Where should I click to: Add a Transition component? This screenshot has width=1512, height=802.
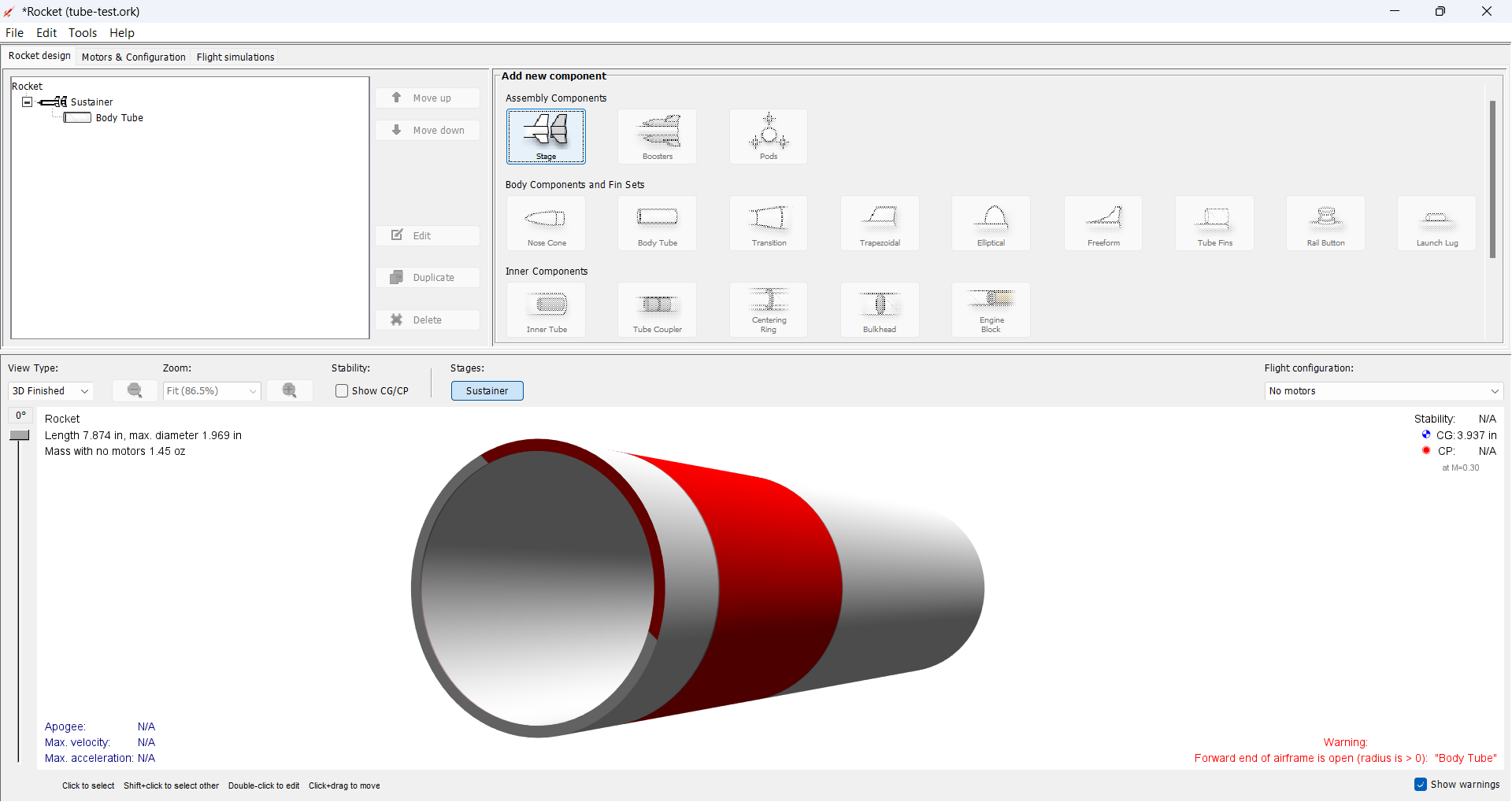pos(768,224)
